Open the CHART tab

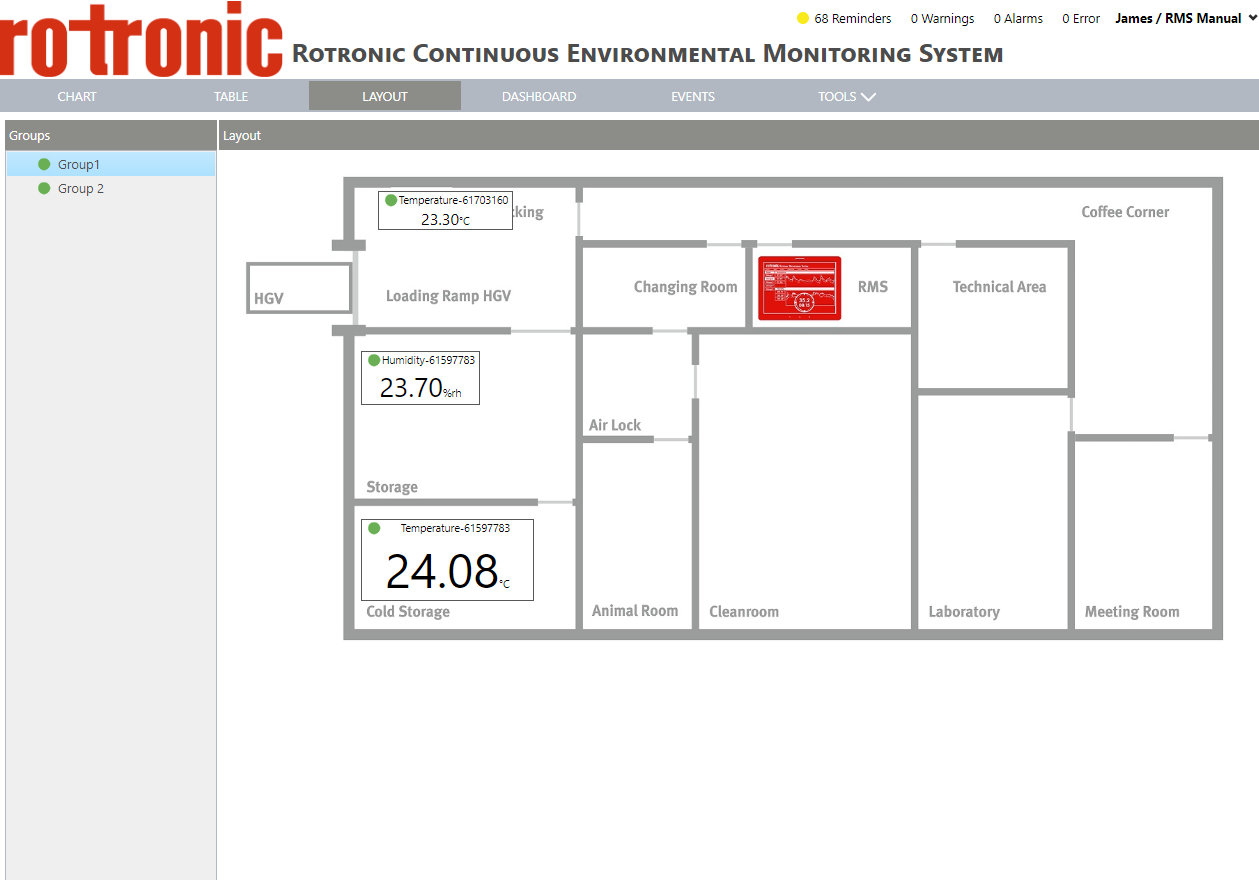pyautogui.click(x=77, y=97)
